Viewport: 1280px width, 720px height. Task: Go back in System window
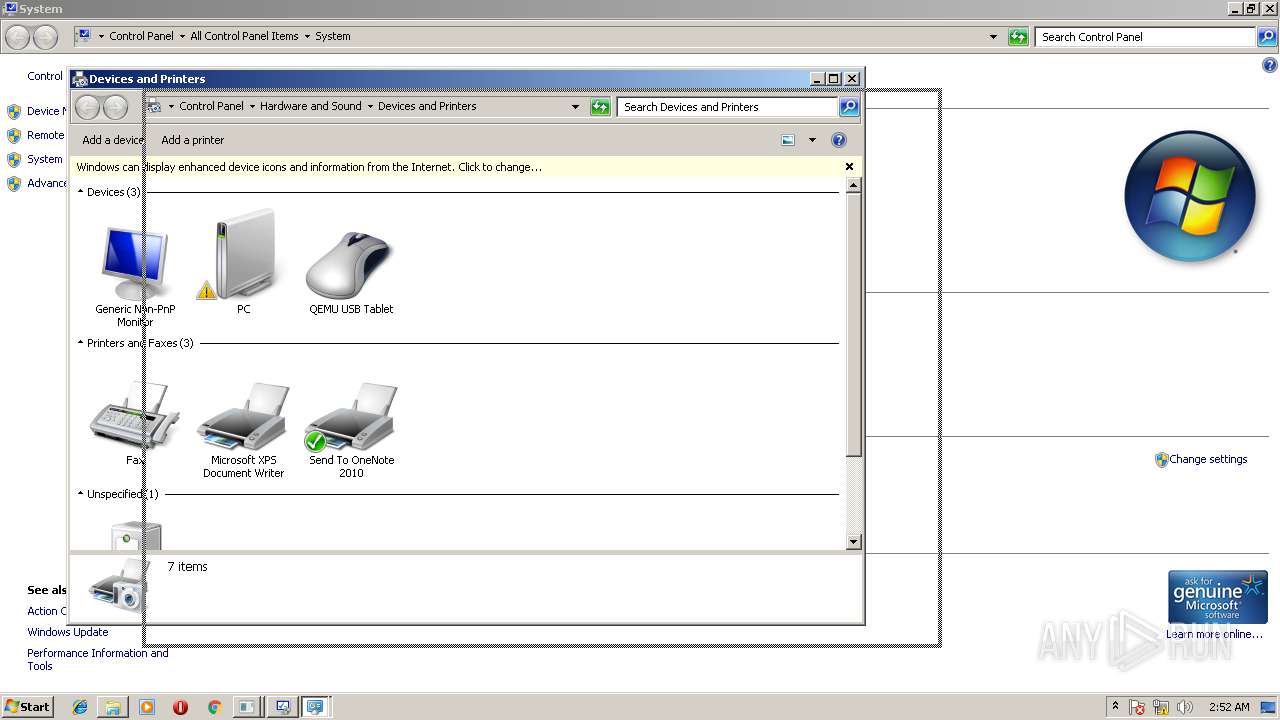click(17, 37)
